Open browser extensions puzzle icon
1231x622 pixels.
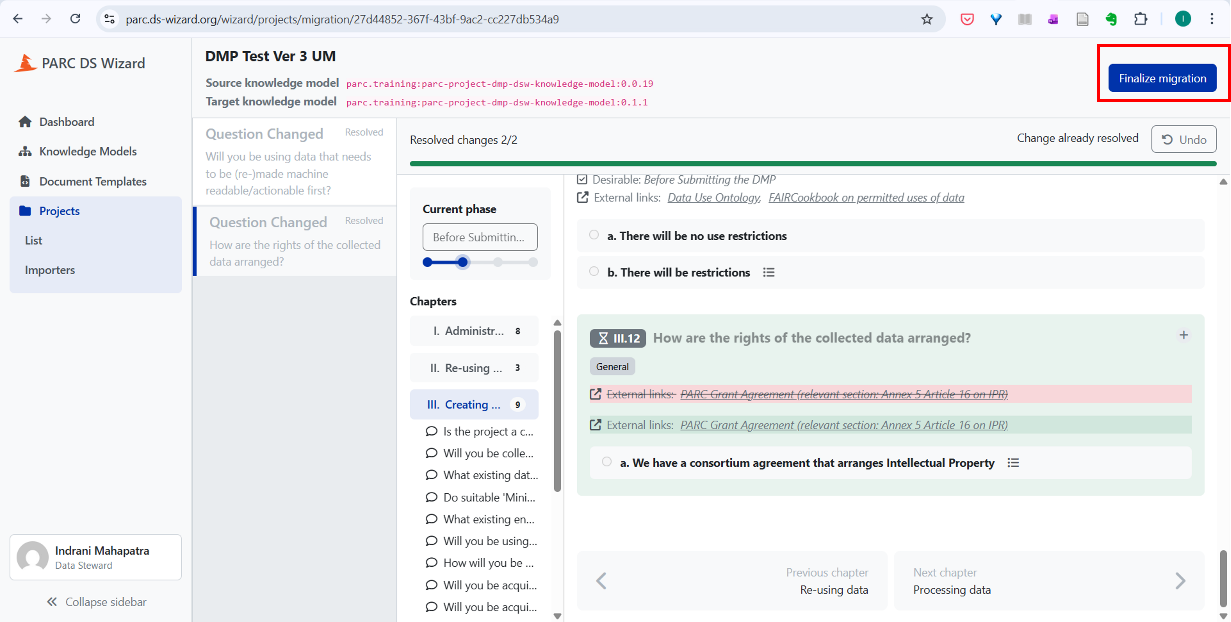(x=1140, y=19)
